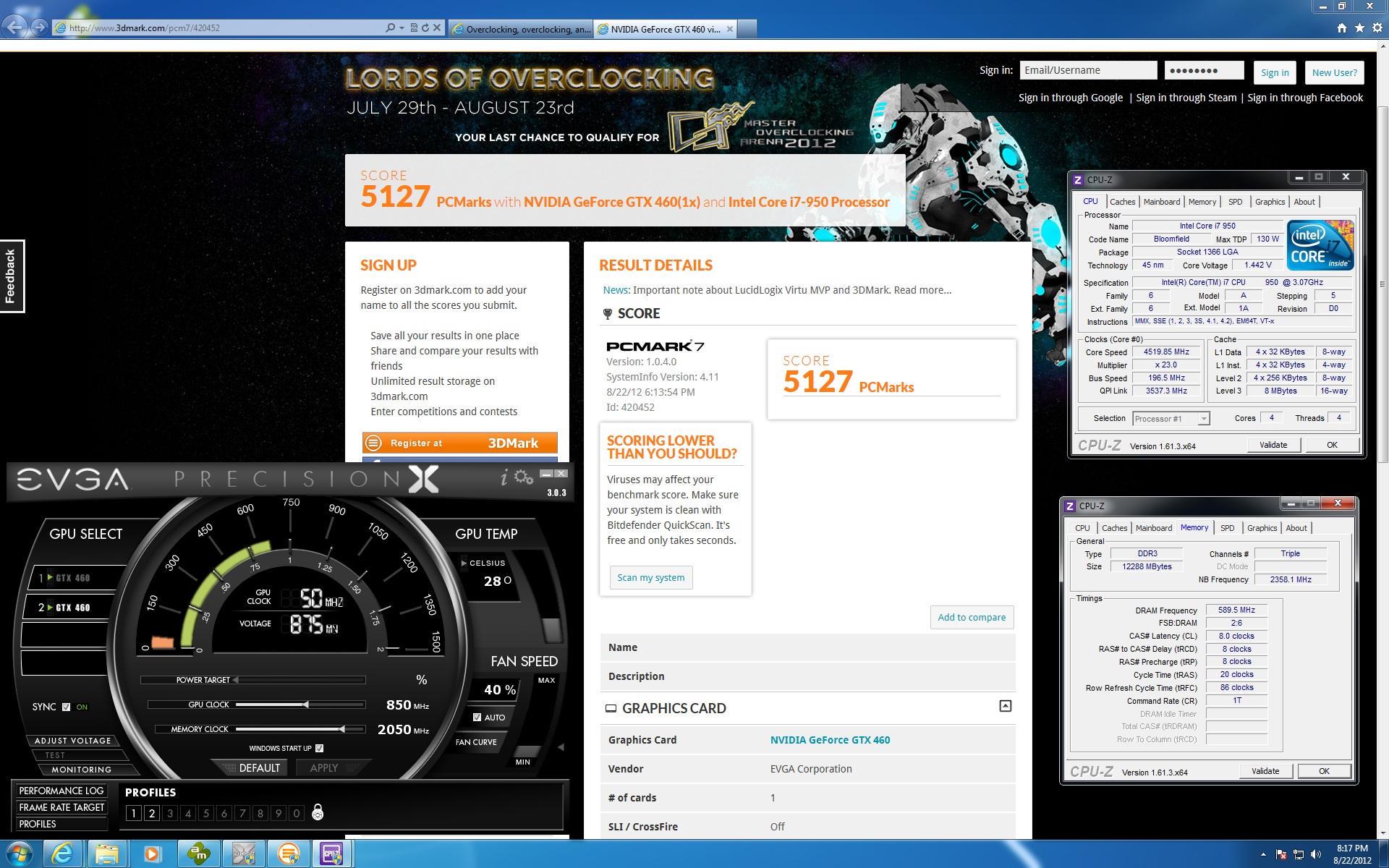Viewport: 1389px width, 868px height.
Task: Open SPD tab in top CPU-Z window
Action: pyautogui.click(x=1235, y=202)
